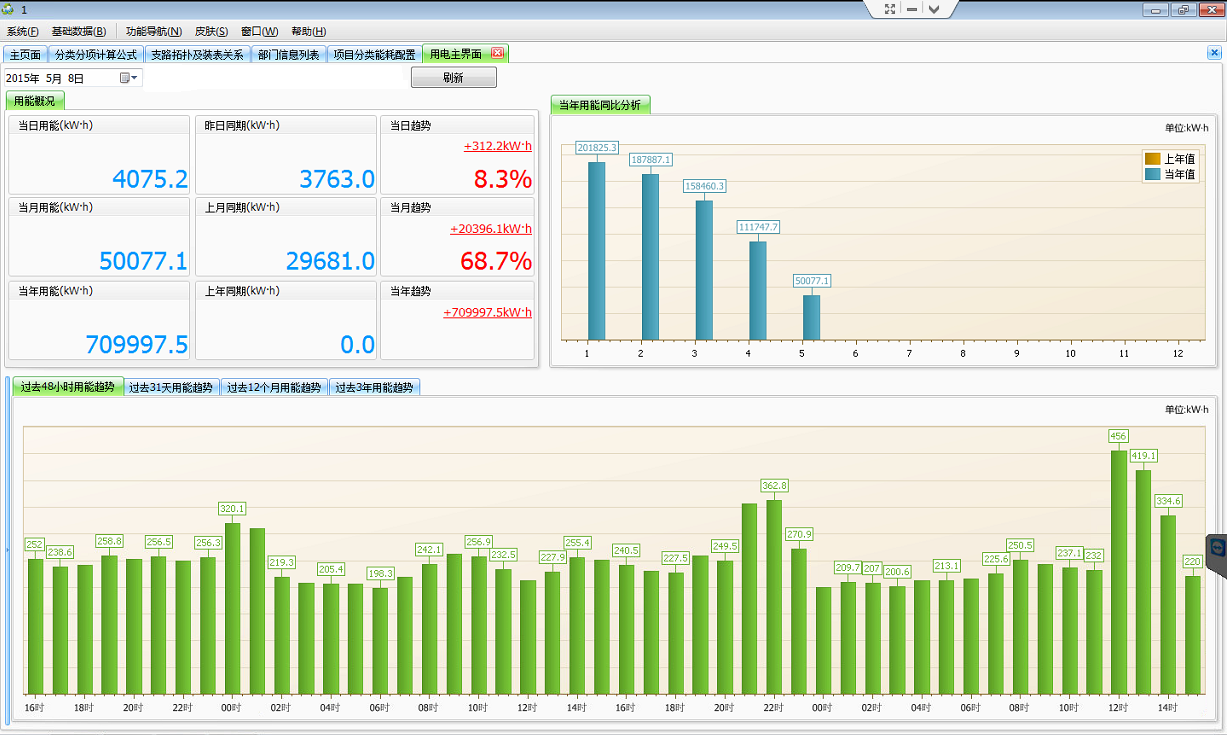Select the 过去31天用能趋势 tab
1227x735 pixels.
pyautogui.click(x=171, y=388)
